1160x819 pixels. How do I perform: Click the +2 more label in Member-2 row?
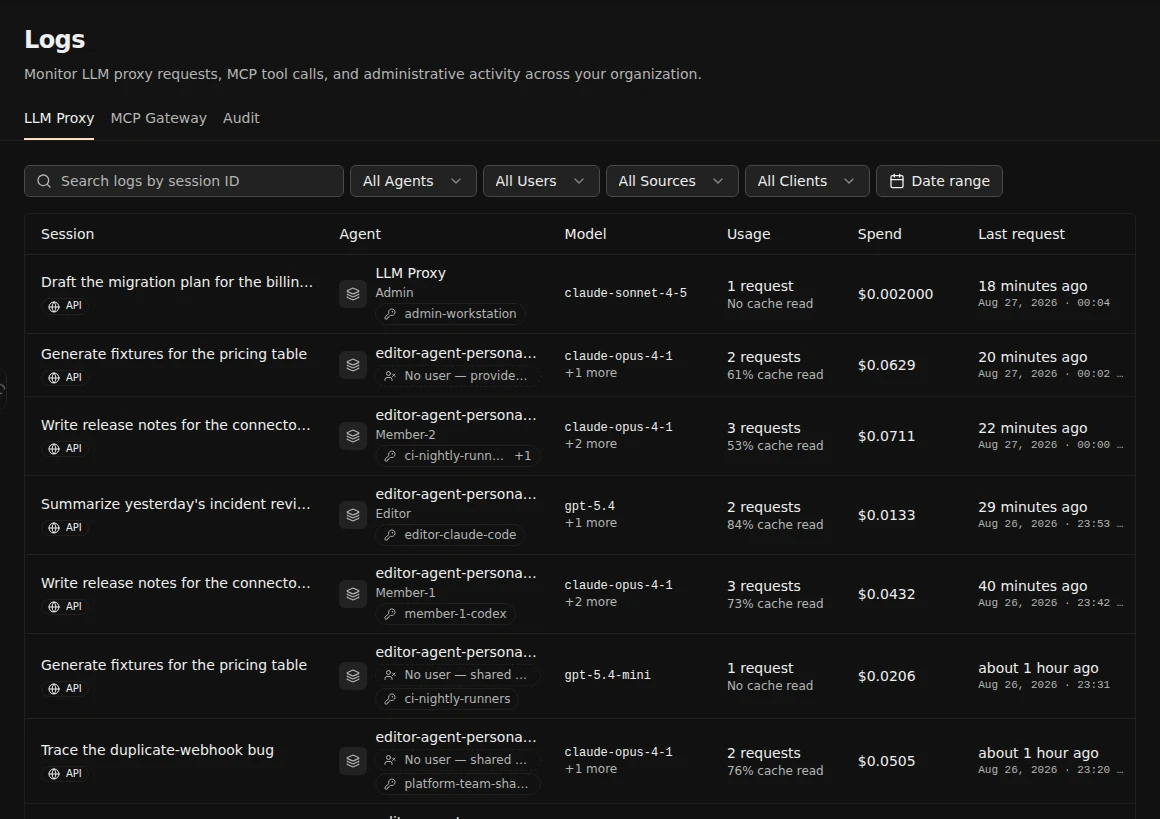pos(591,445)
